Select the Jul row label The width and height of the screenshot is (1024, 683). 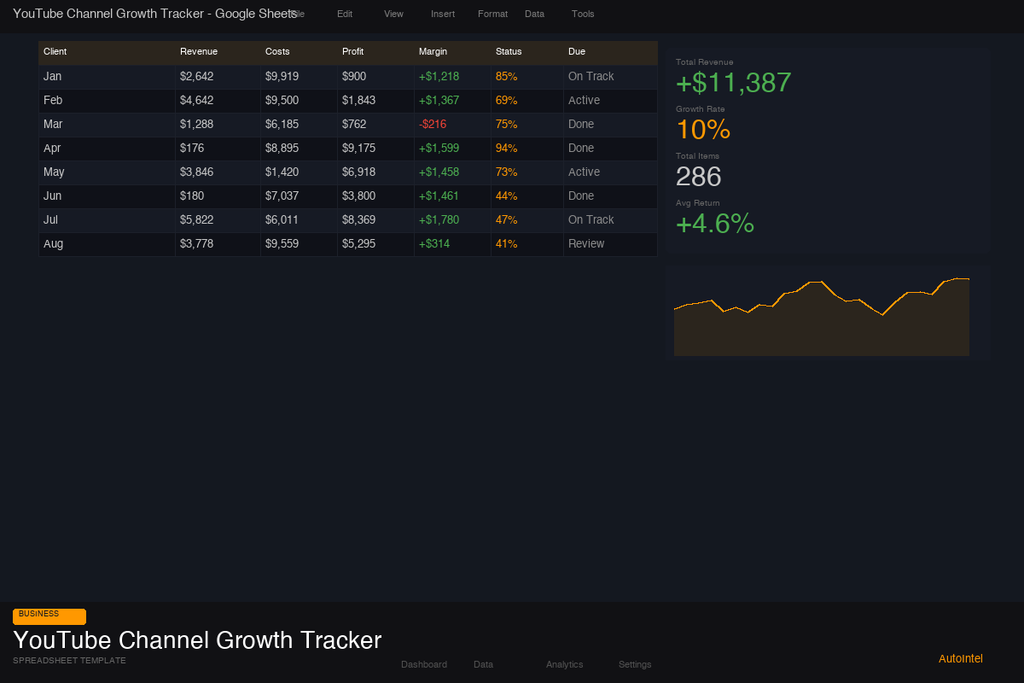click(50, 220)
